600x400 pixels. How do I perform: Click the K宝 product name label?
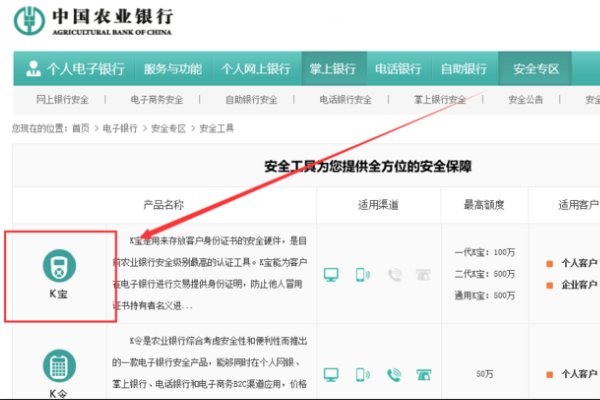(59, 294)
